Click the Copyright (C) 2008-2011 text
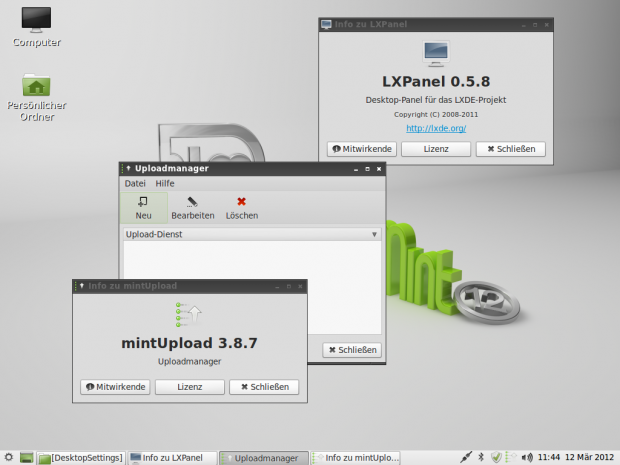Image resolution: width=620 pixels, height=465 pixels. pos(436,114)
